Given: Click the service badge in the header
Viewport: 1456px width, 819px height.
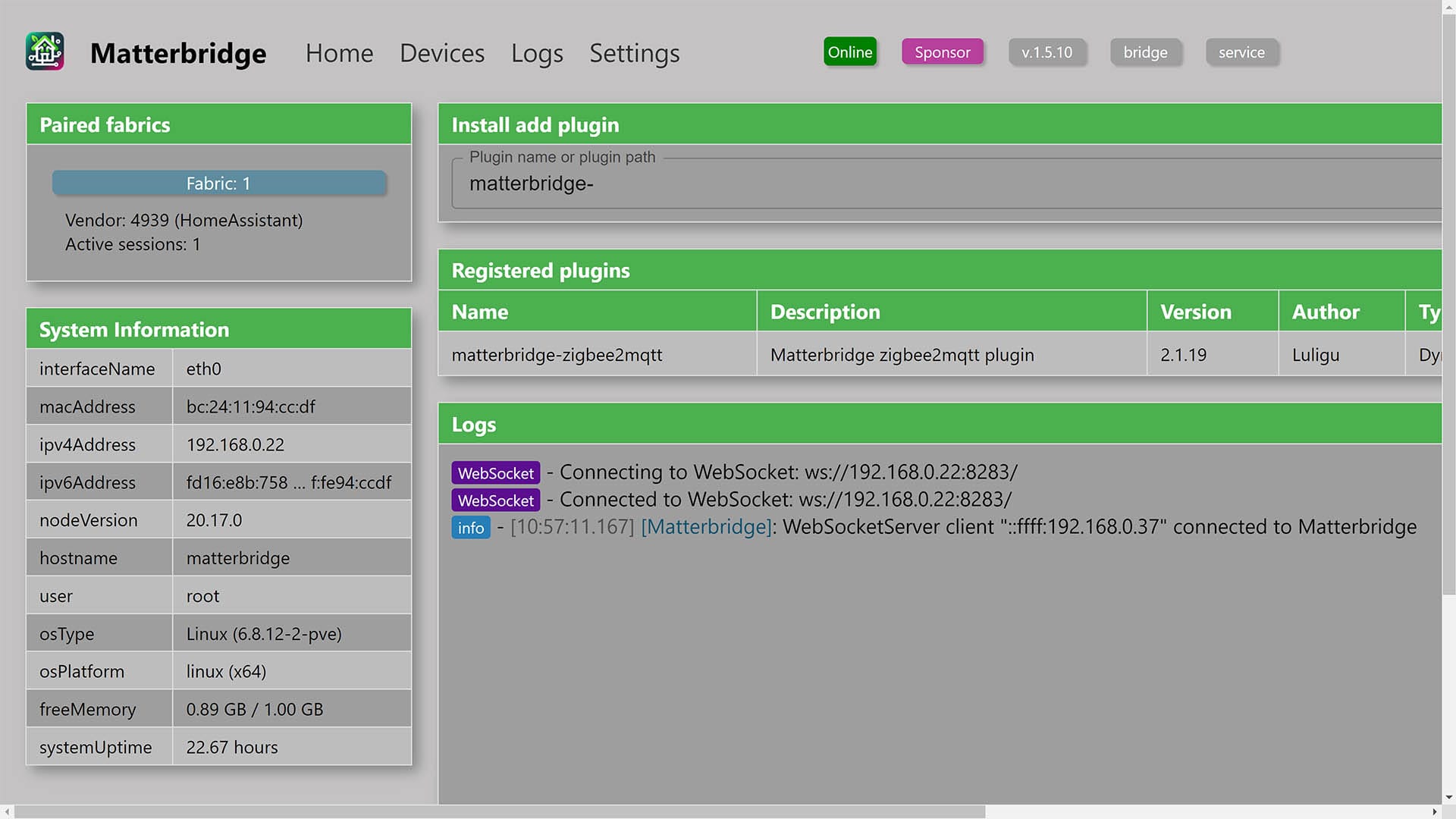Looking at the screenshot, I should [x=1241, y=52].
